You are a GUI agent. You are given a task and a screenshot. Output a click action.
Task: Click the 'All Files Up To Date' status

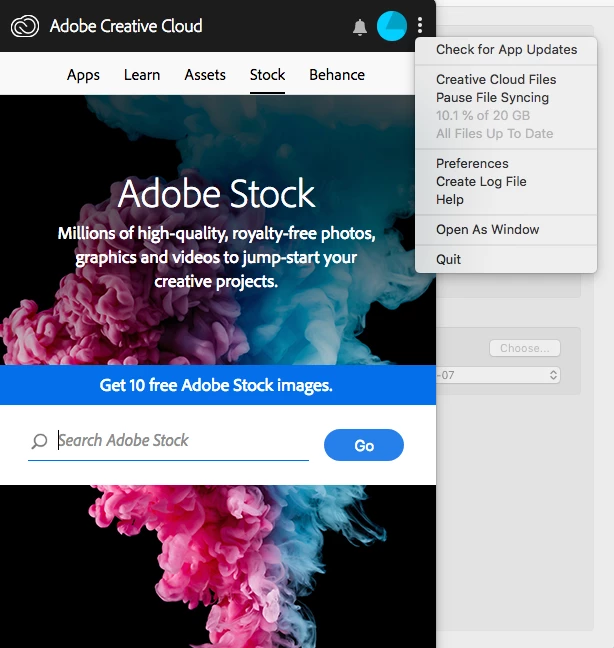tap(494, 133)
